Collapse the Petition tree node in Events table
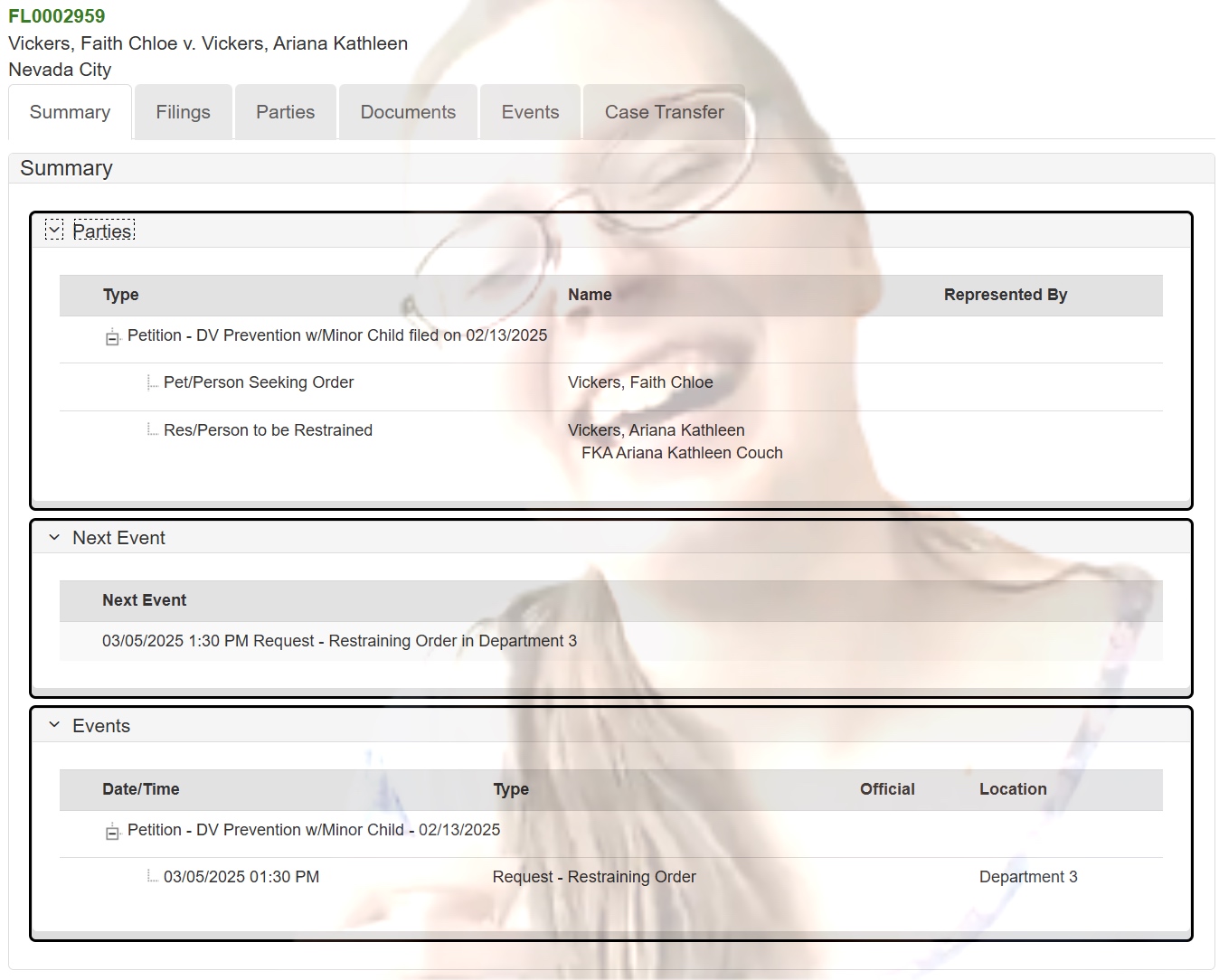This screenshot has width=1219, height=980. [x=112, y=832]
